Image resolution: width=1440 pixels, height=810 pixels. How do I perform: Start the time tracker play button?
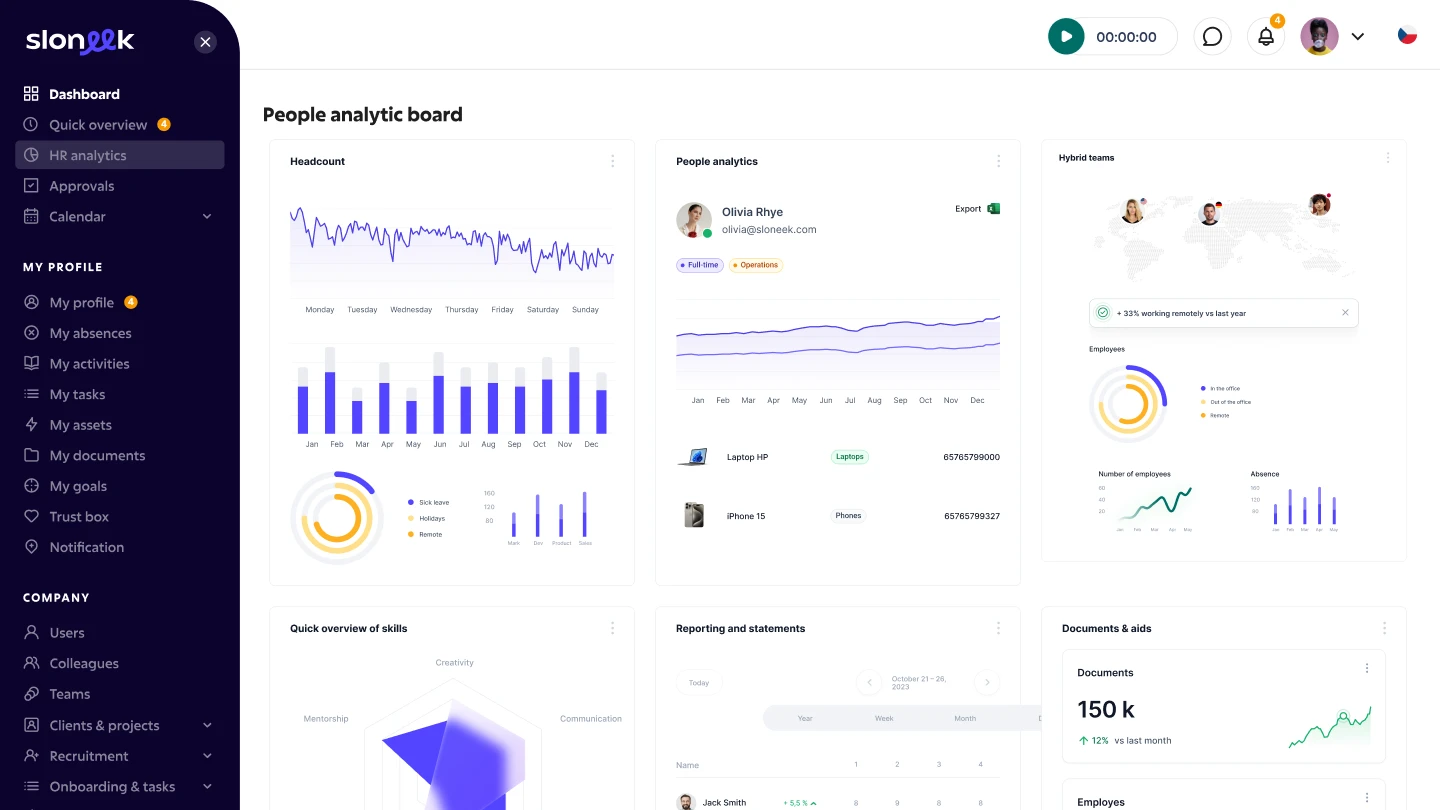(1066, 37)
